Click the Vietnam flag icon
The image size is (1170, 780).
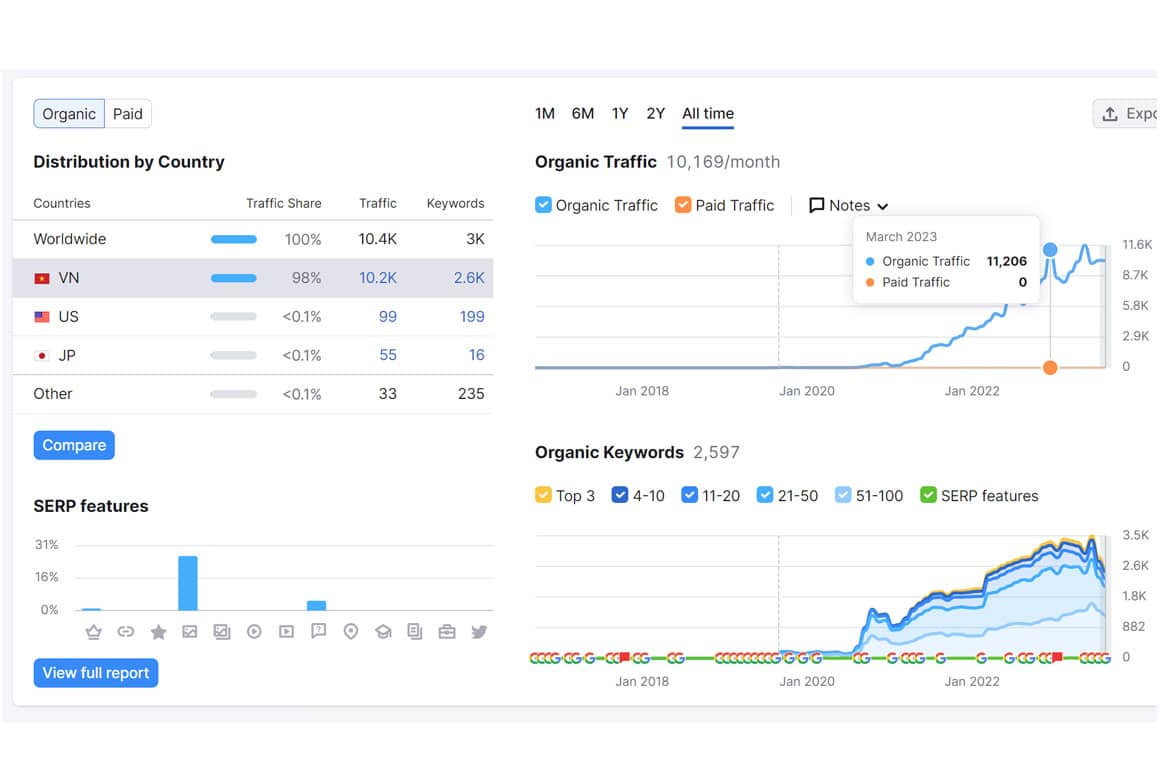(x=42, y=278)
